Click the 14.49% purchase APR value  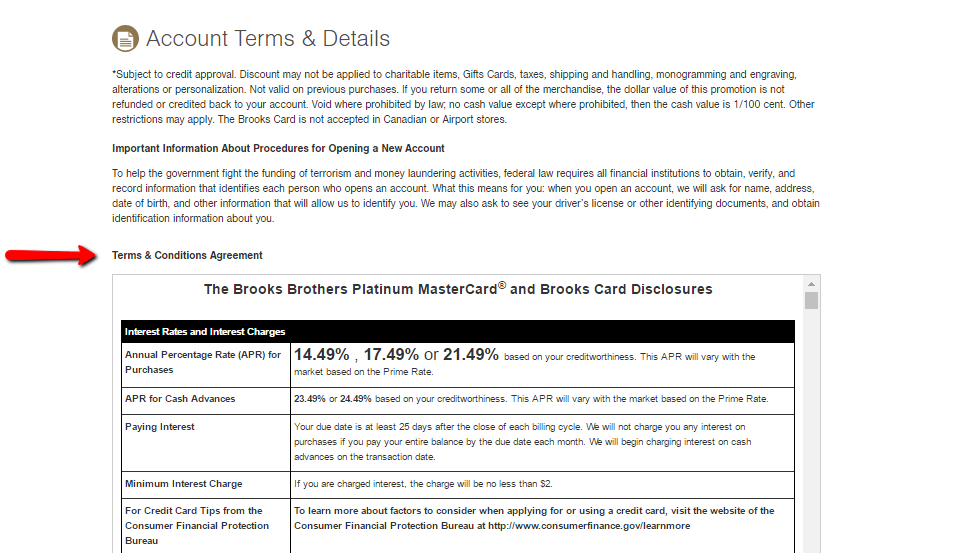point(321,355)
